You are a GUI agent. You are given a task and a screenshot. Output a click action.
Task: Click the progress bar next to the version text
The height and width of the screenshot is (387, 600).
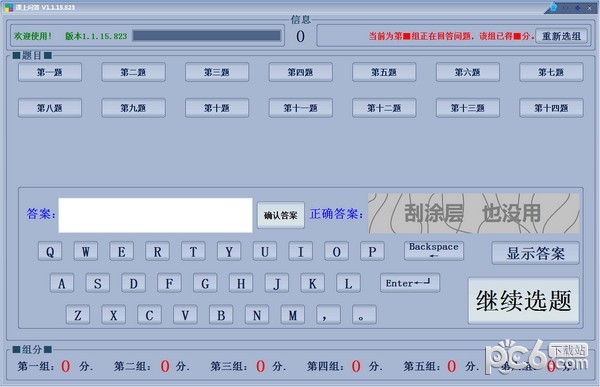click(x=207, y=36)
